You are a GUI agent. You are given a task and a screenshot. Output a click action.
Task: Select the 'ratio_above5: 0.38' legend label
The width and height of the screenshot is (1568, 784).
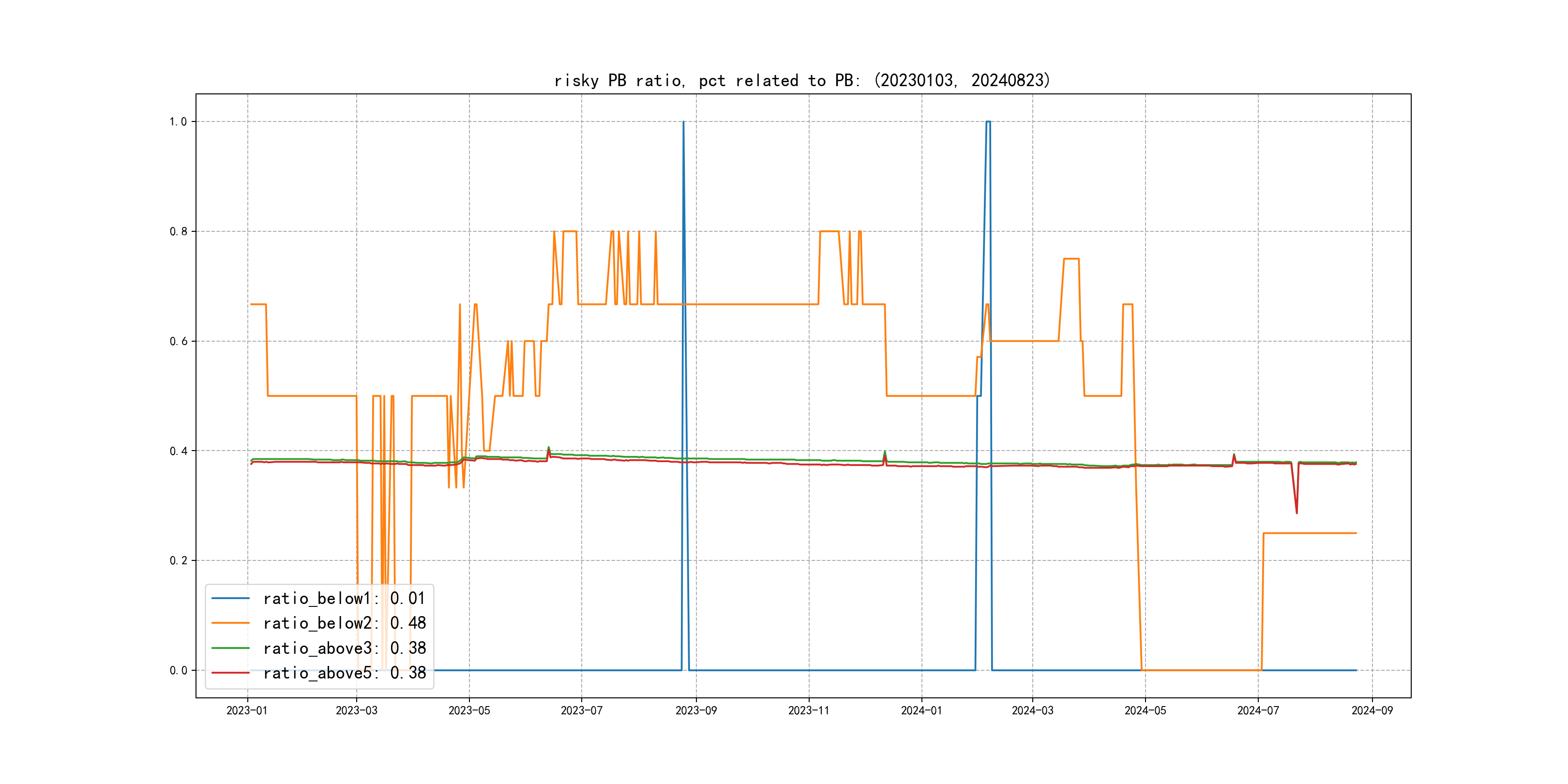(344, 673)
